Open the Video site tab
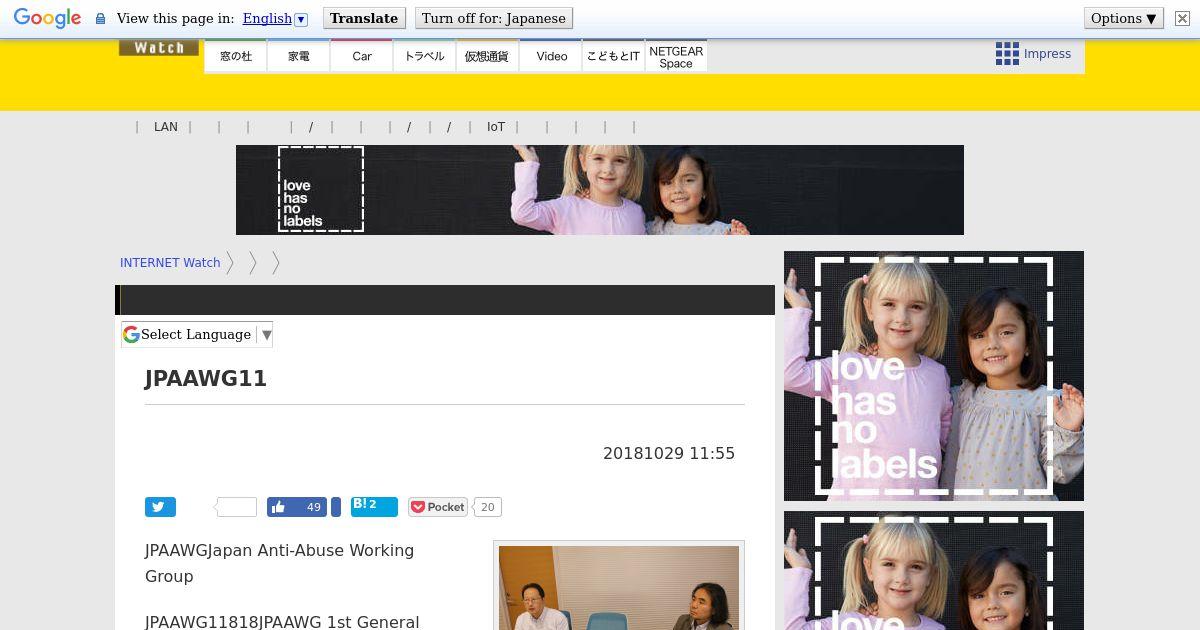Viewport: 1200px width, 630px height. click(x=551, y=56)
